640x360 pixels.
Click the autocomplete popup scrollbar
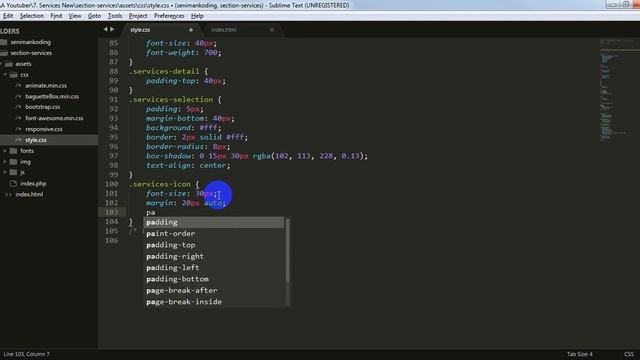[x=288, y=250]
